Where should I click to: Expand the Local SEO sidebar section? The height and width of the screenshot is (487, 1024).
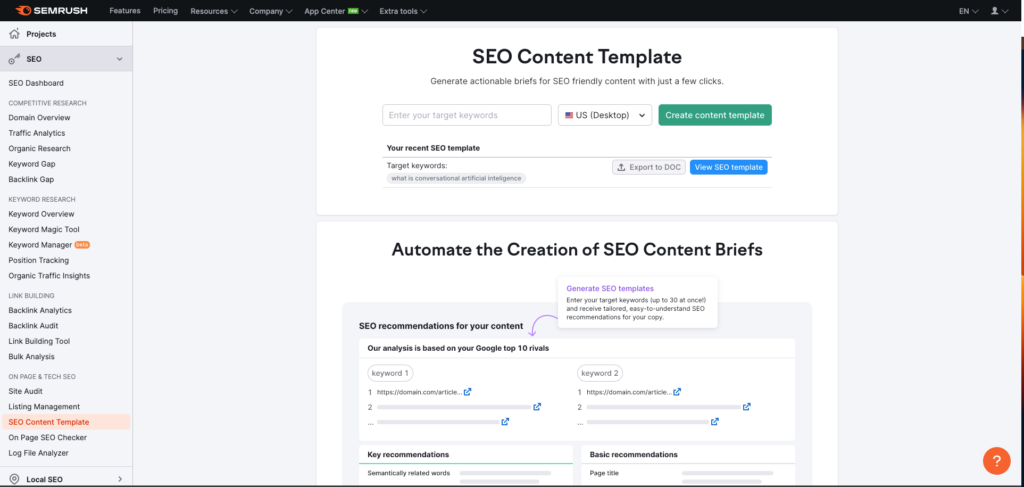[120, 479]
